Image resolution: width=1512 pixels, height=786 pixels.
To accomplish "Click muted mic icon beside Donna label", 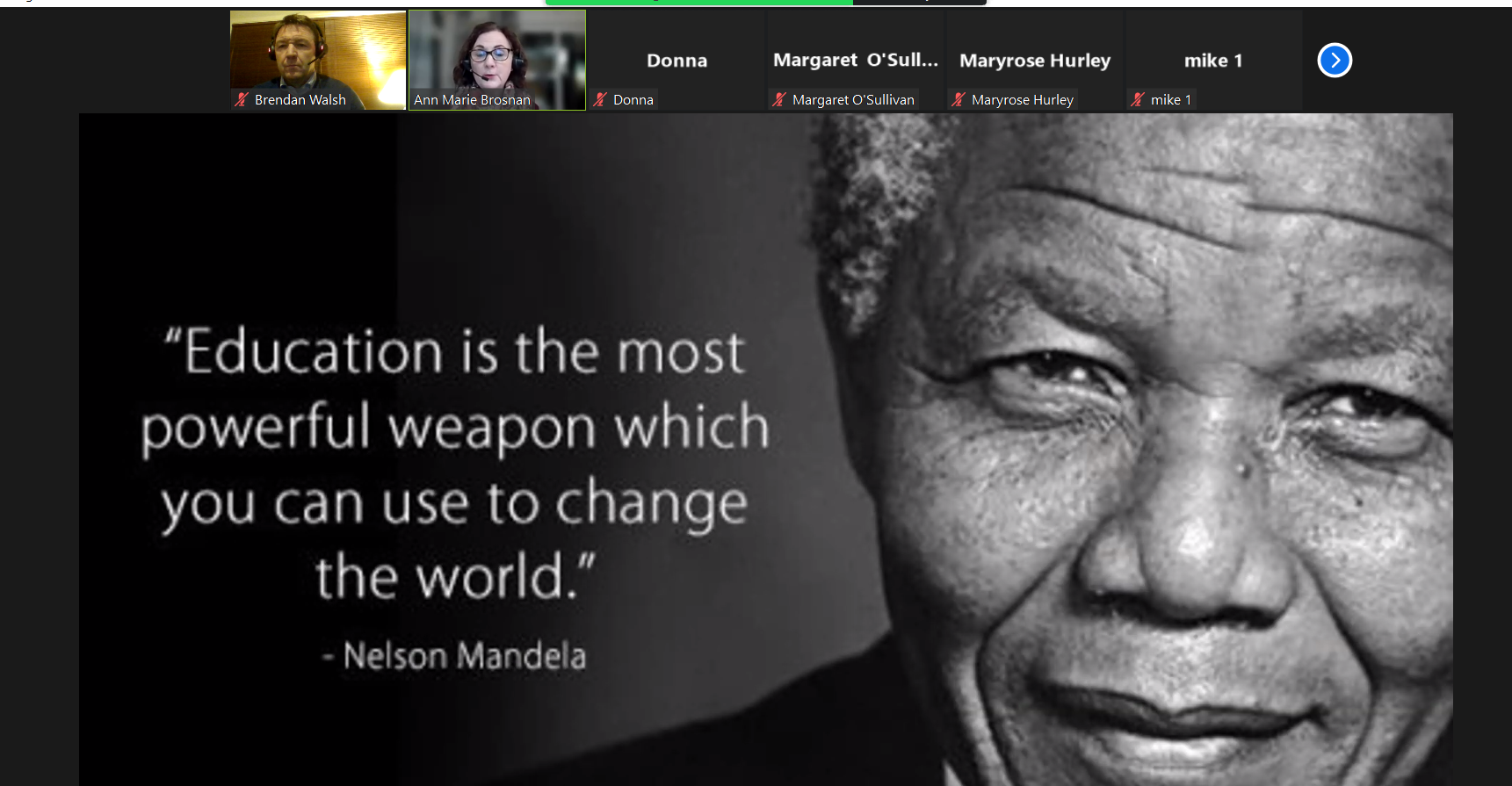I will (600, 100).
